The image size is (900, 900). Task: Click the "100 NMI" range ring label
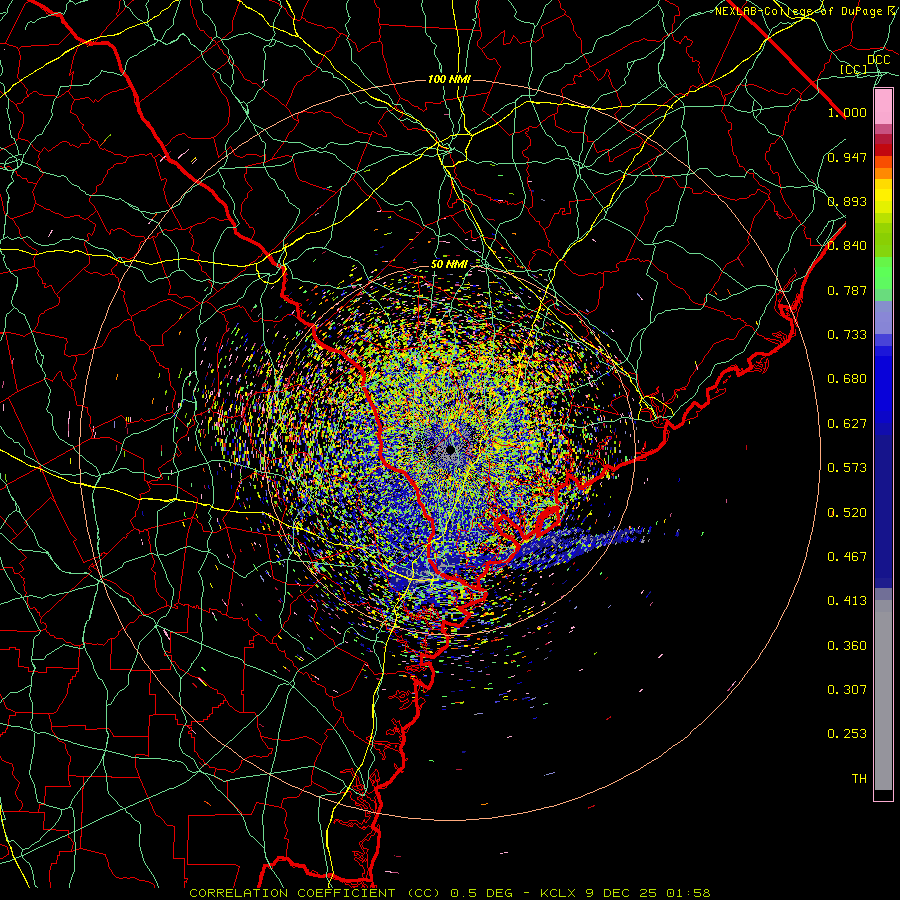[x=449, y=79]
